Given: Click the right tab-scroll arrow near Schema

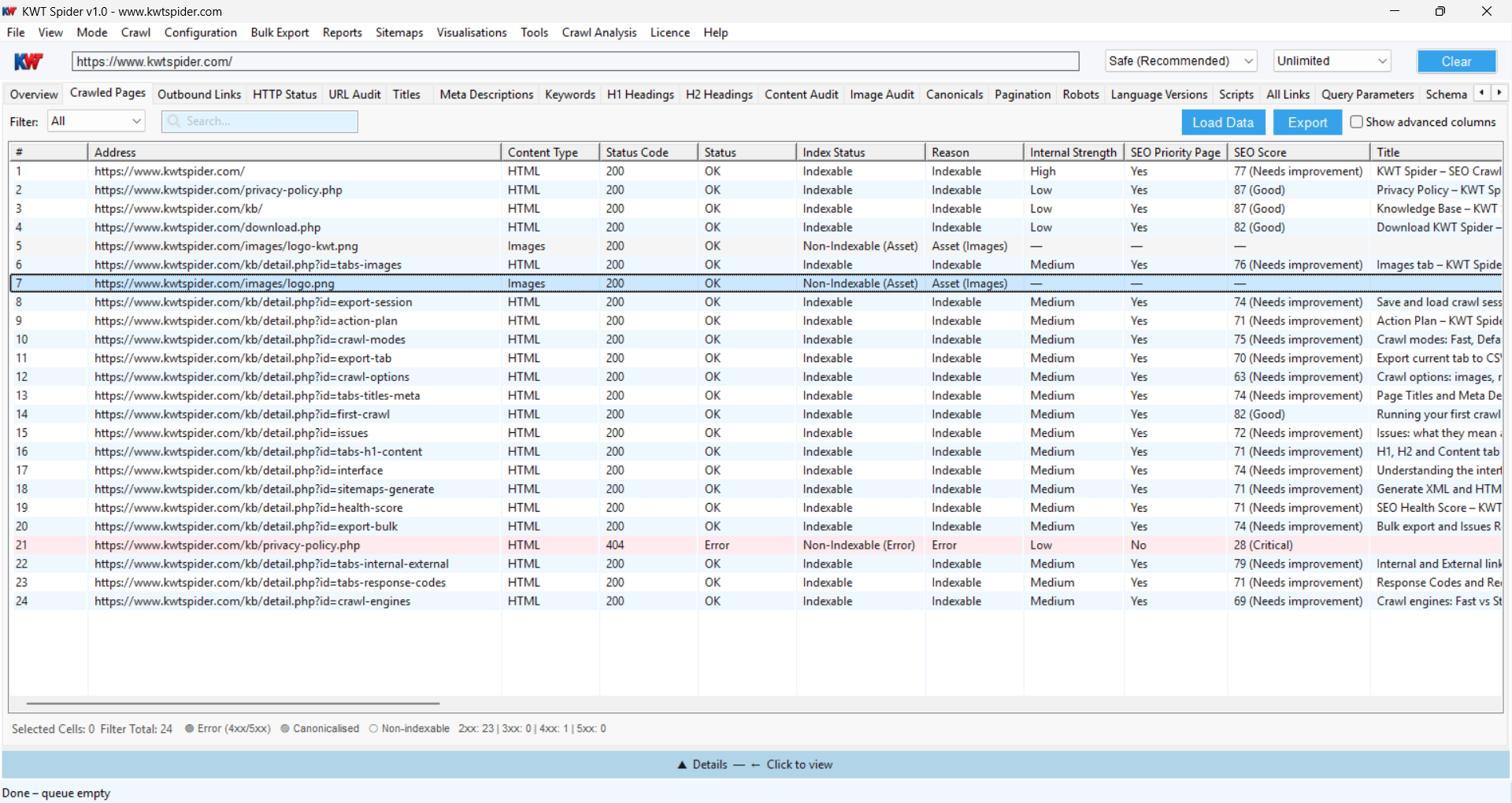Looking at the screenshot, I should tap(1500, 93).
